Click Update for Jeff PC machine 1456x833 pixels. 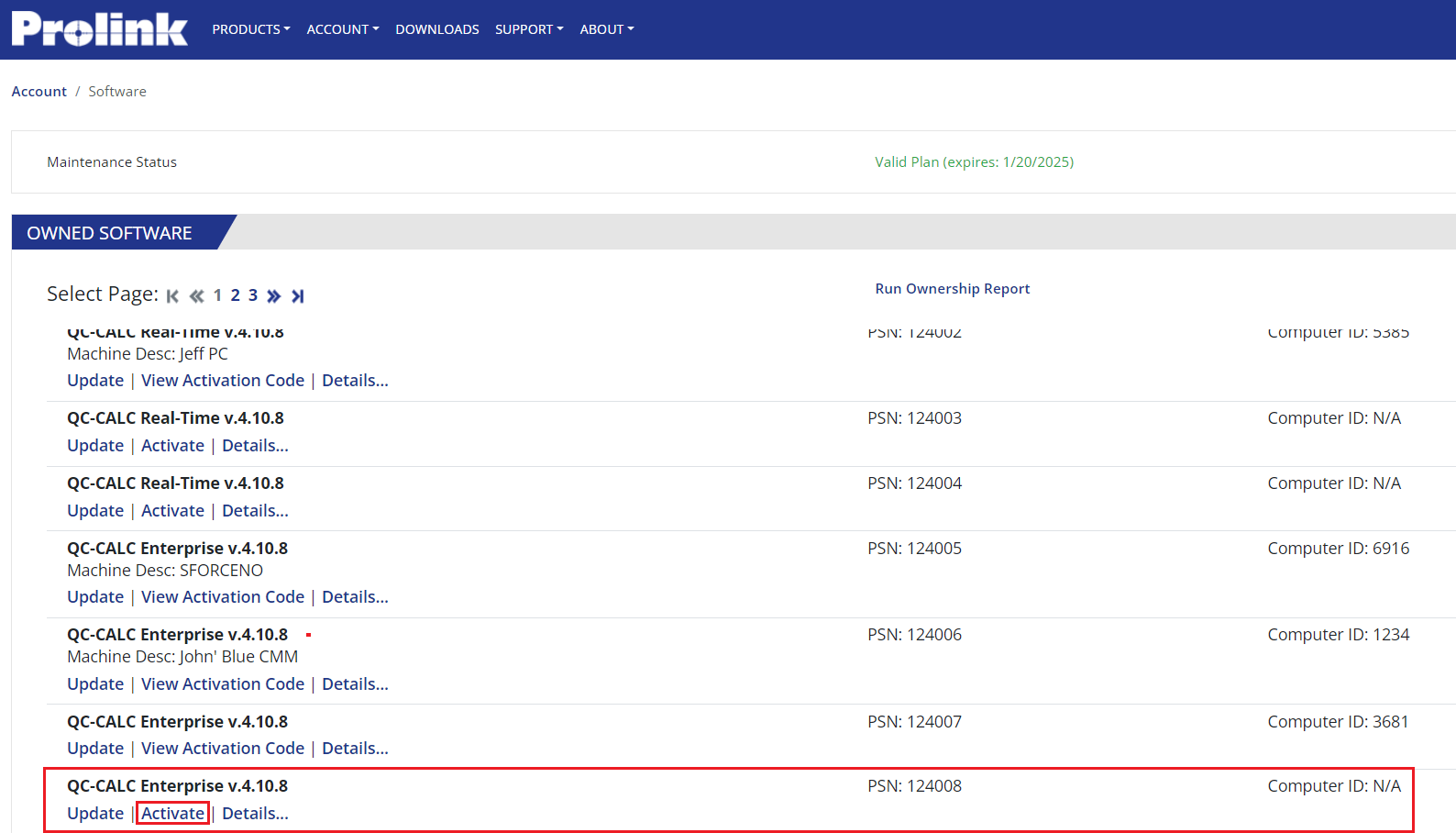(x=95, y=380)
